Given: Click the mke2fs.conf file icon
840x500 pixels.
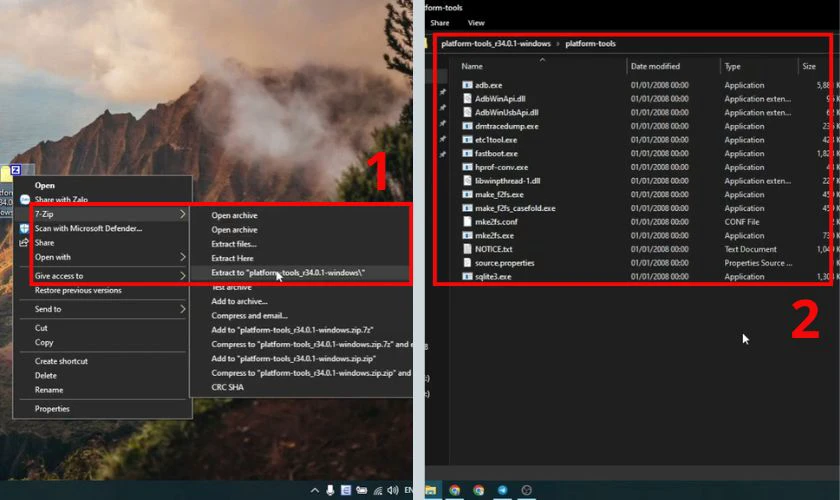Looking at the screenshot, I should 467,222.
